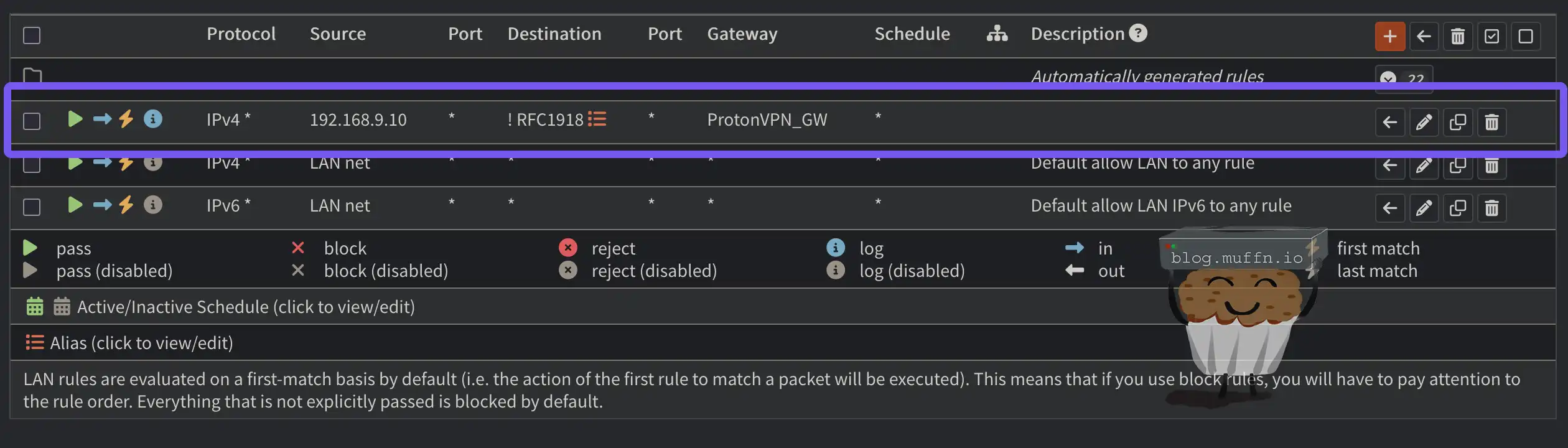The image size is (1568, 448).
Task: Open the RFC1918 alias list icon
Action: tap(597, 119)
